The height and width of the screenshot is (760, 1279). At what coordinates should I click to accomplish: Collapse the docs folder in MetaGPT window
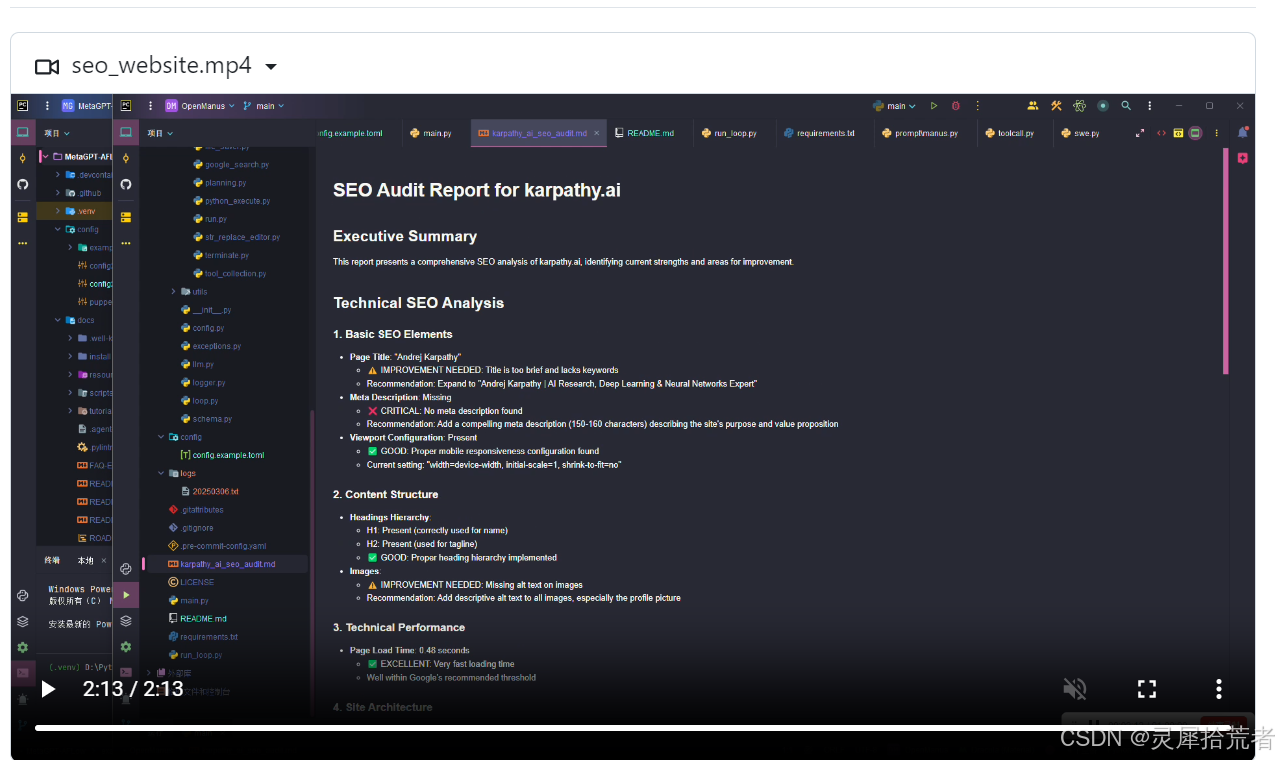(x=58, y=320)
